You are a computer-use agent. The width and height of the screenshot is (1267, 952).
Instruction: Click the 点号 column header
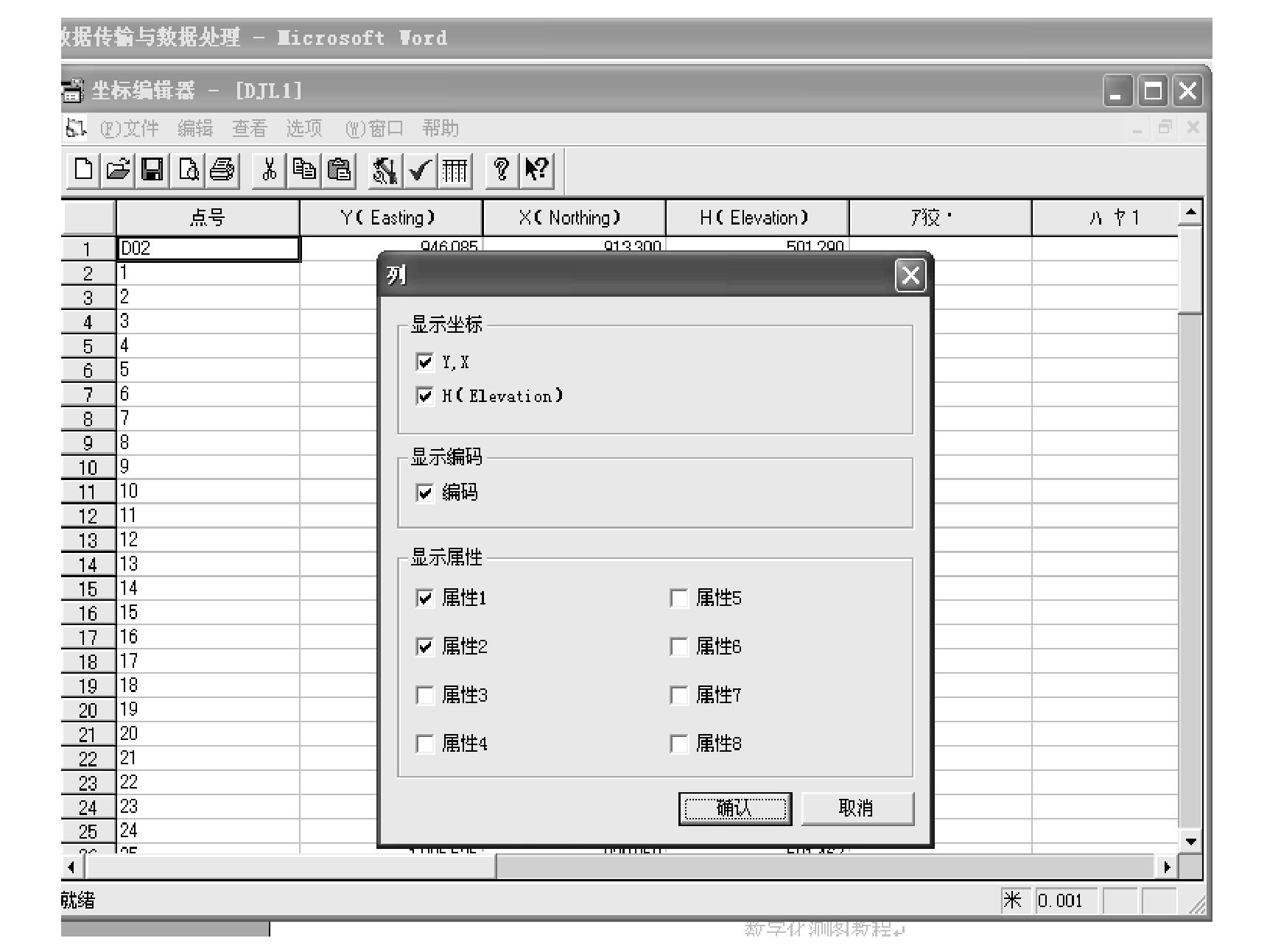[x=207, y=217]
